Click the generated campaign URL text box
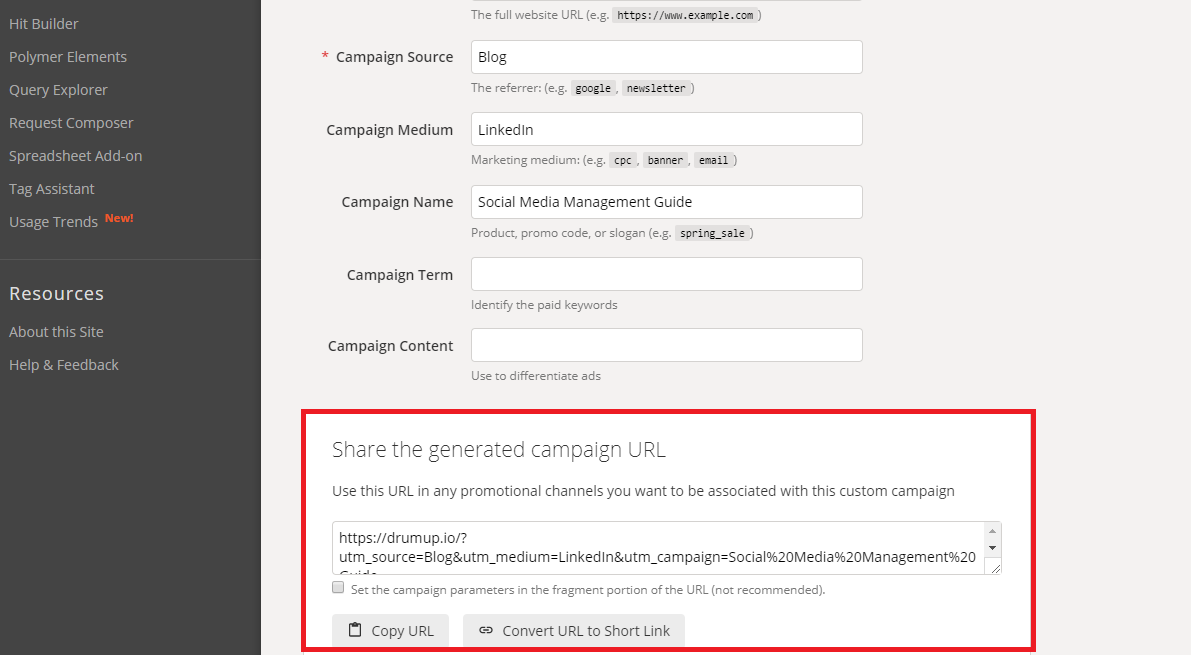 tap(658, 548)
